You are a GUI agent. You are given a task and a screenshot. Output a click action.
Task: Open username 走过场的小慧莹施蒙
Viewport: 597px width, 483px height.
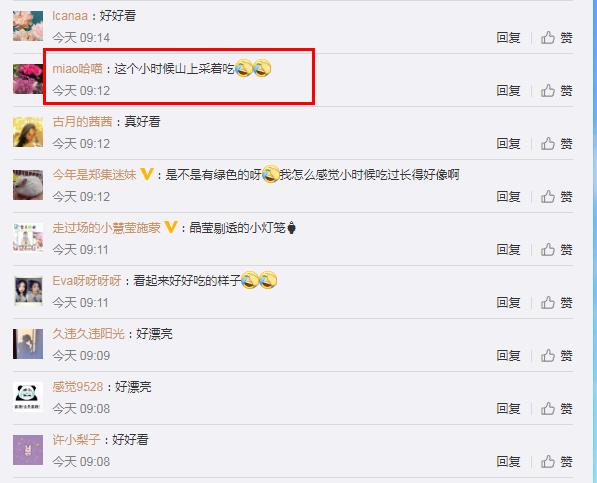[x=106, y=228]
